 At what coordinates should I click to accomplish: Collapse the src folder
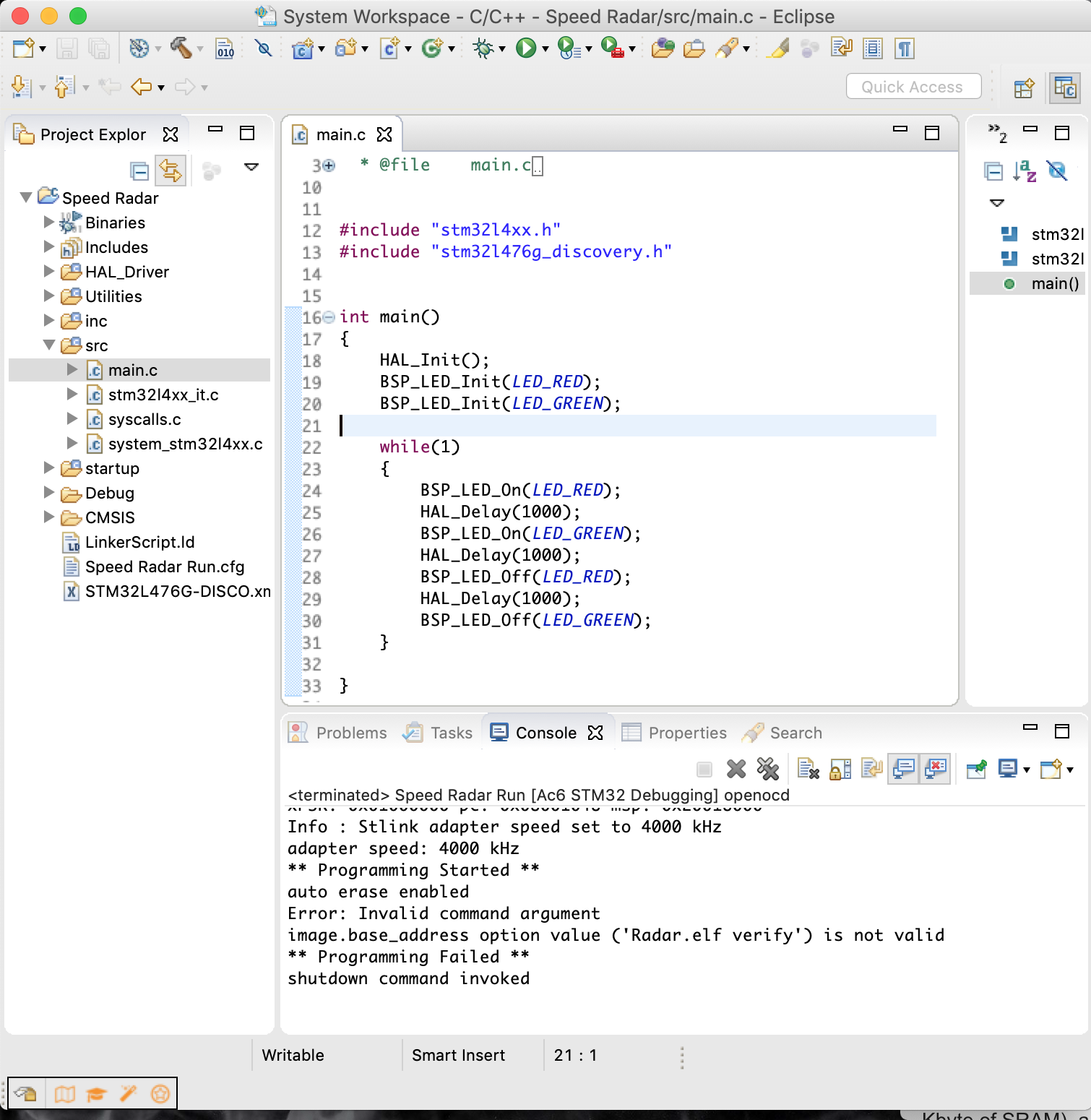(x=49, y=345)
